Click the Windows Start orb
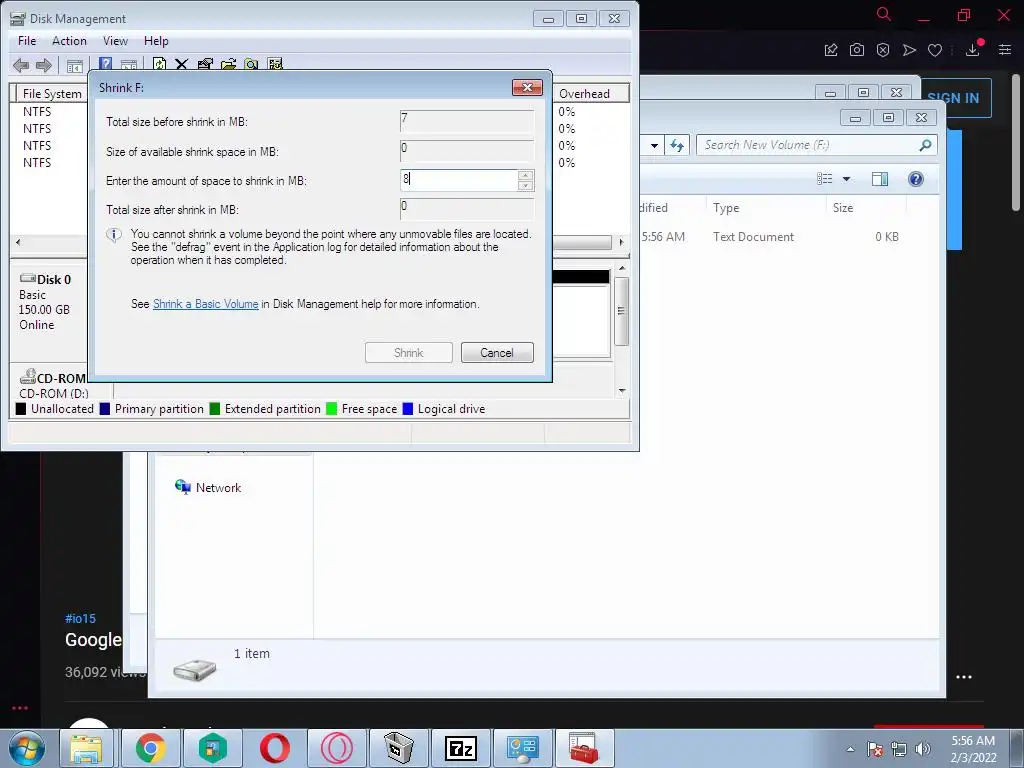The width and height of the screenshot is (1024, 768). (27, 748)
